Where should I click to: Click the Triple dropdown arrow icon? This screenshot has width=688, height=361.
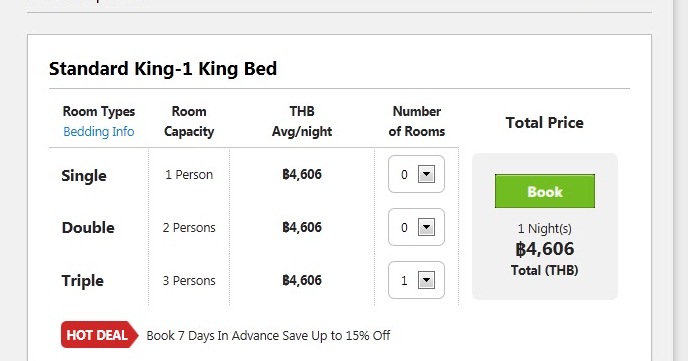coord(426,280)
